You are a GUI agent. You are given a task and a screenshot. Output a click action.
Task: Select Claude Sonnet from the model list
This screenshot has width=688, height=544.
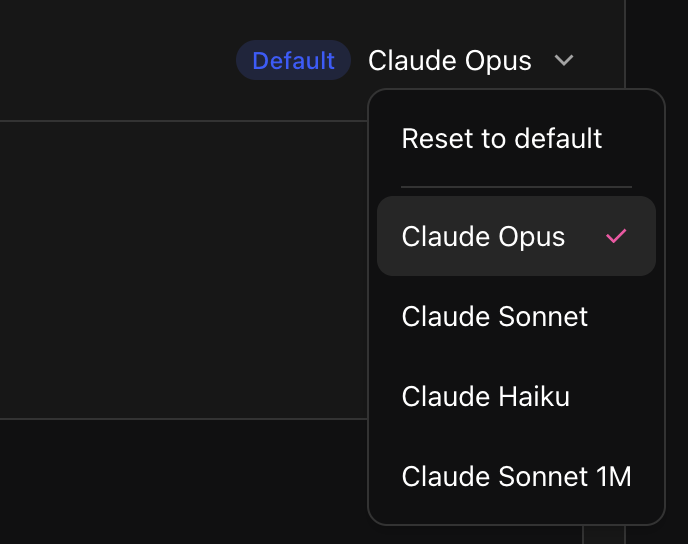click(495, 317)
